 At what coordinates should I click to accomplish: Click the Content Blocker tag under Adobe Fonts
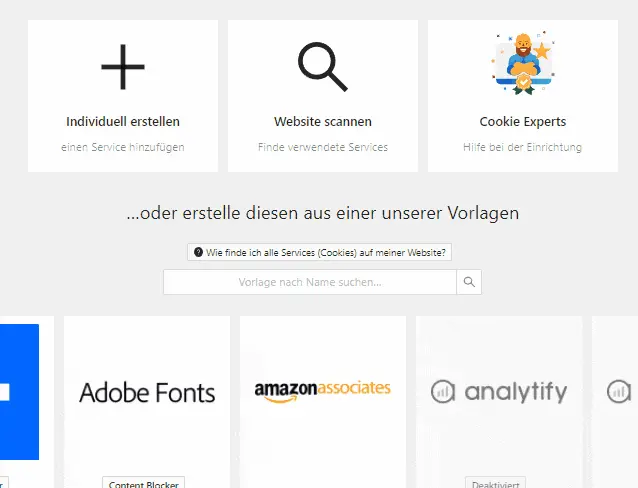coord(144,483)
